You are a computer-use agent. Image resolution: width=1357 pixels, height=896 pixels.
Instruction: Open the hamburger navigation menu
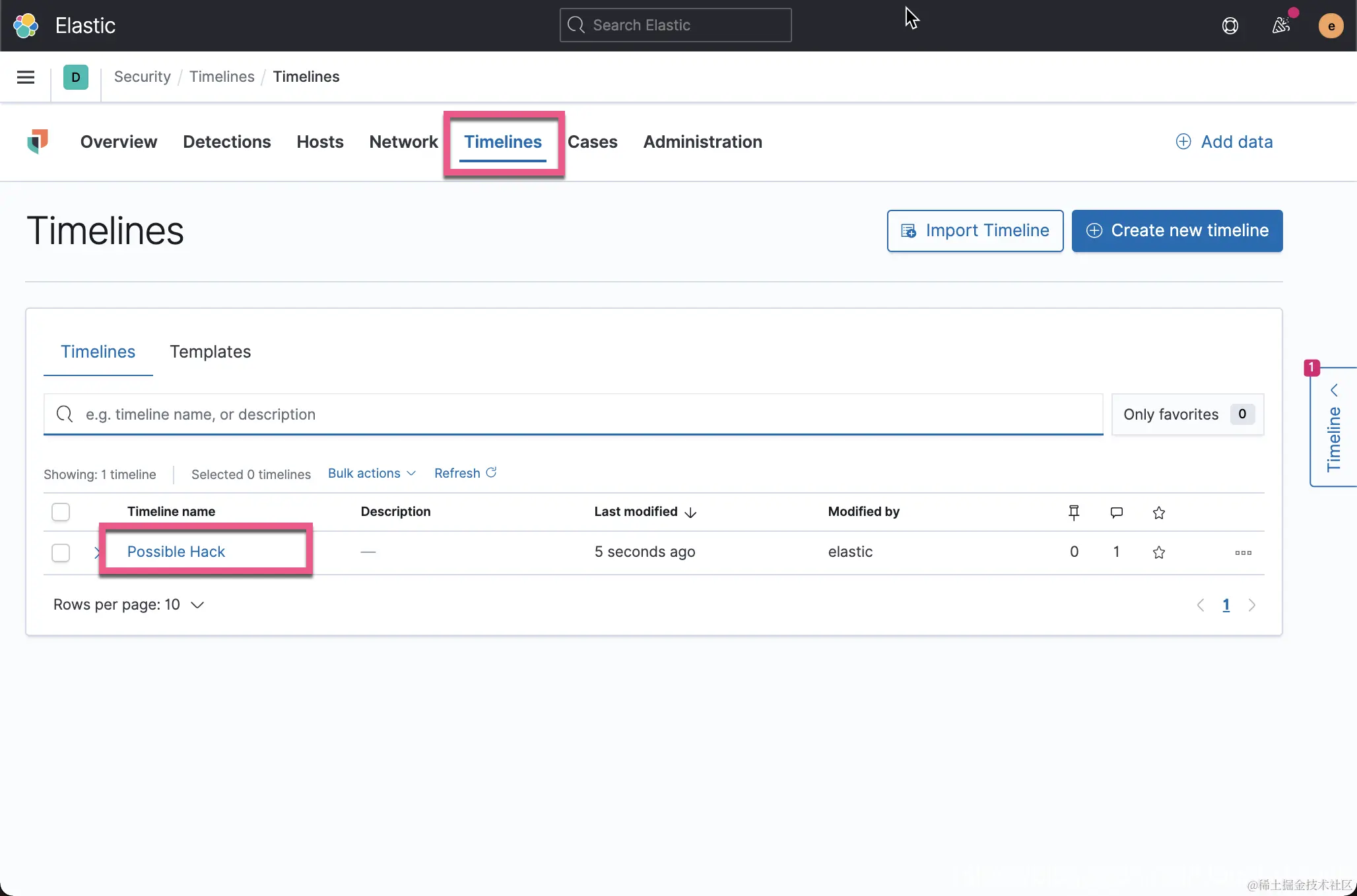pyautogui.click(x=26, y=77)
